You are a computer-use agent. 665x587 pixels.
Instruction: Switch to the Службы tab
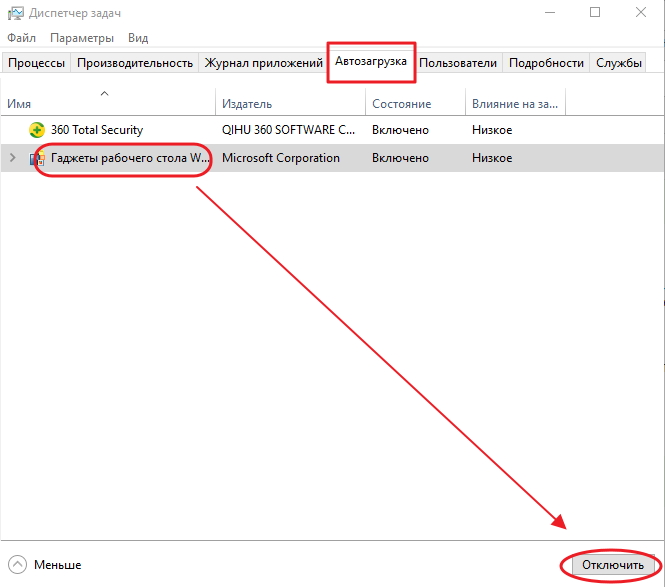coord(618,63)
